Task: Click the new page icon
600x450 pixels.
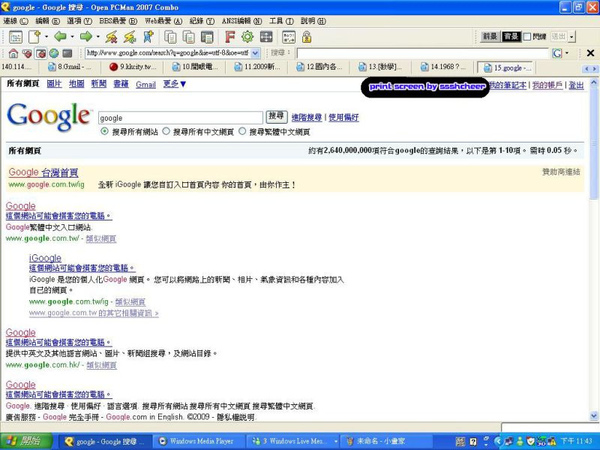Action: [x=34, y=37]
